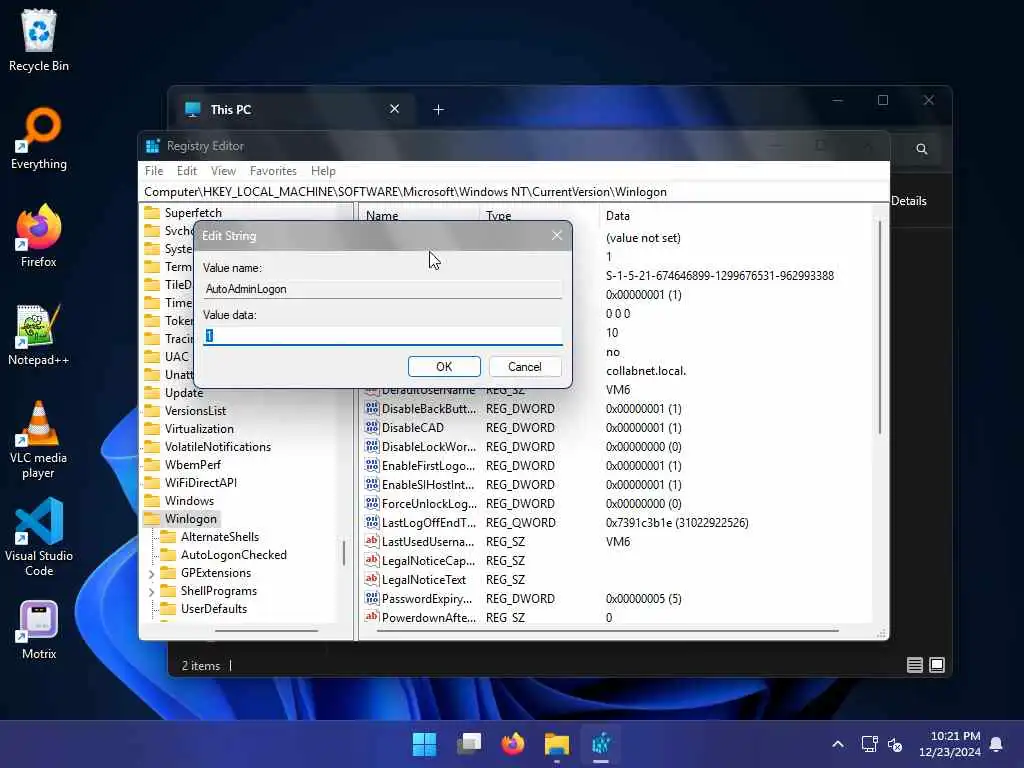This screenshot has width=1024, height=768.
Task: Open Firefox from the taskbar
Action: [x=513, y=744]
